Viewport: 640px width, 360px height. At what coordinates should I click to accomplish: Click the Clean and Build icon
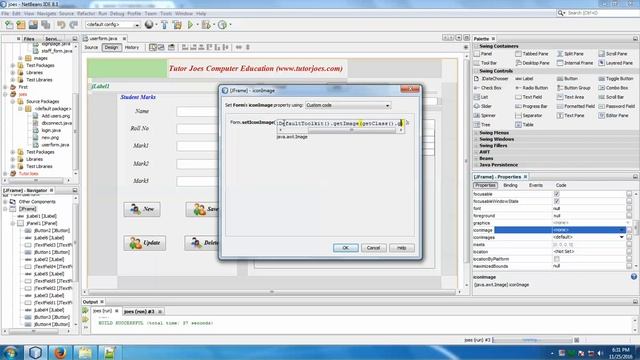[x=177, y=25]
